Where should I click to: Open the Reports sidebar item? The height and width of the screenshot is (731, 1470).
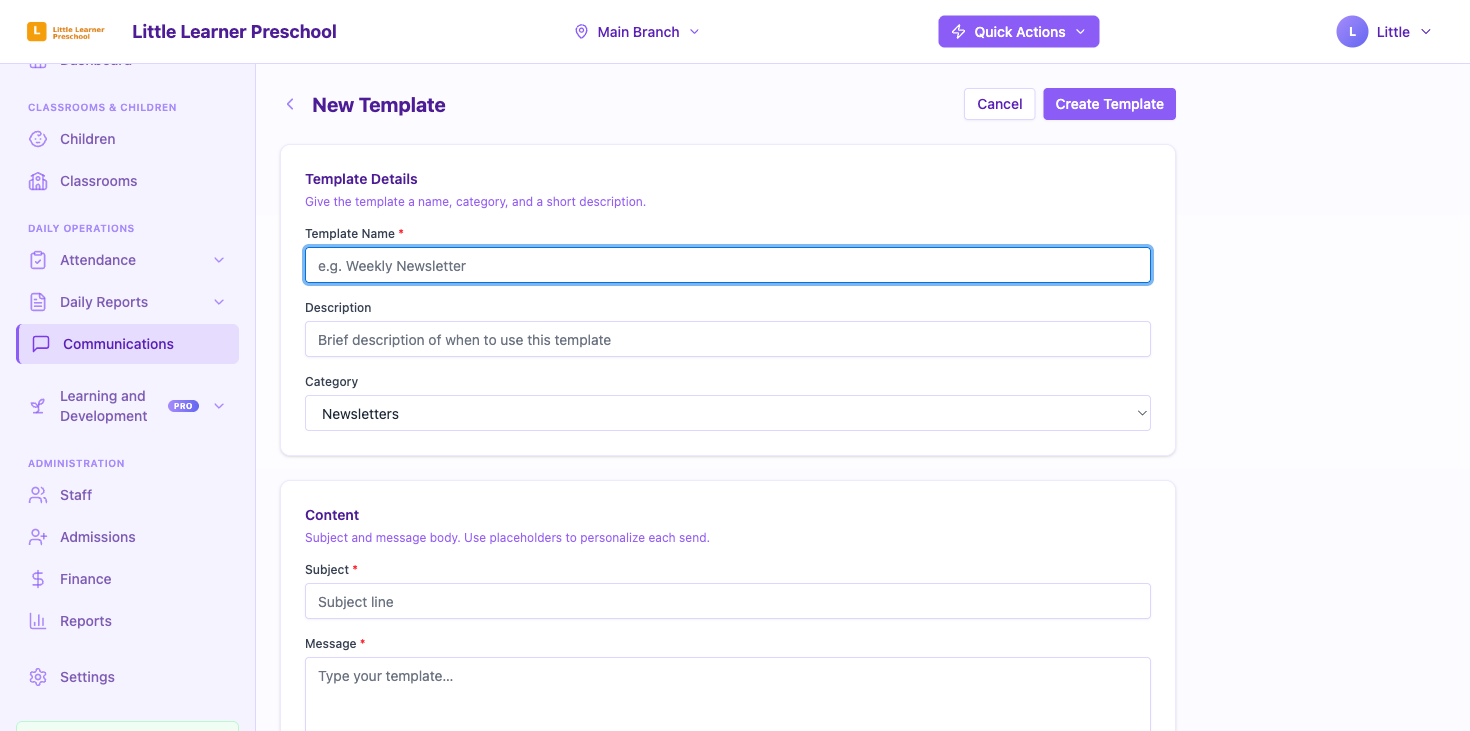pos(127,621)
